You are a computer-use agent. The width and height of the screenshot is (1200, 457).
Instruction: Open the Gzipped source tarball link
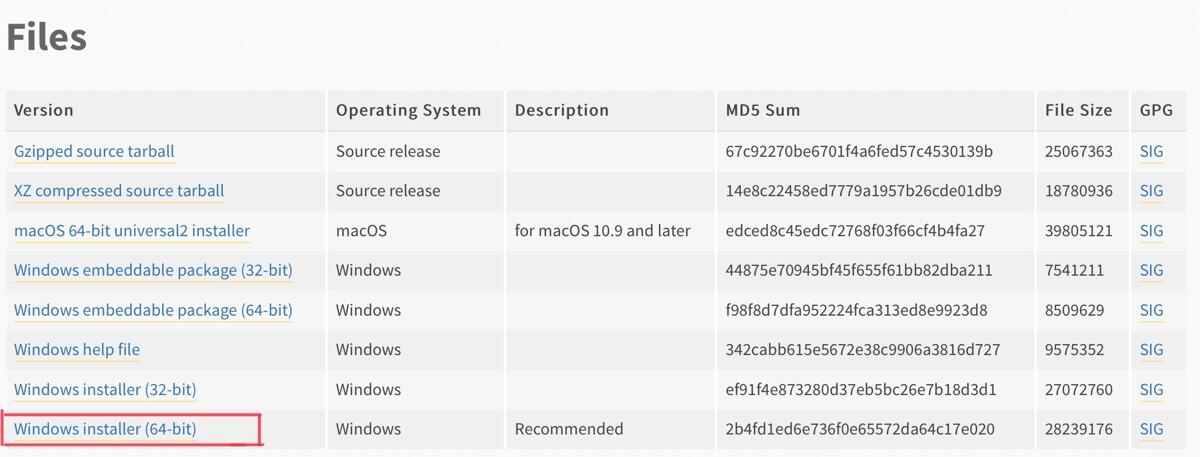coord(94,151)
